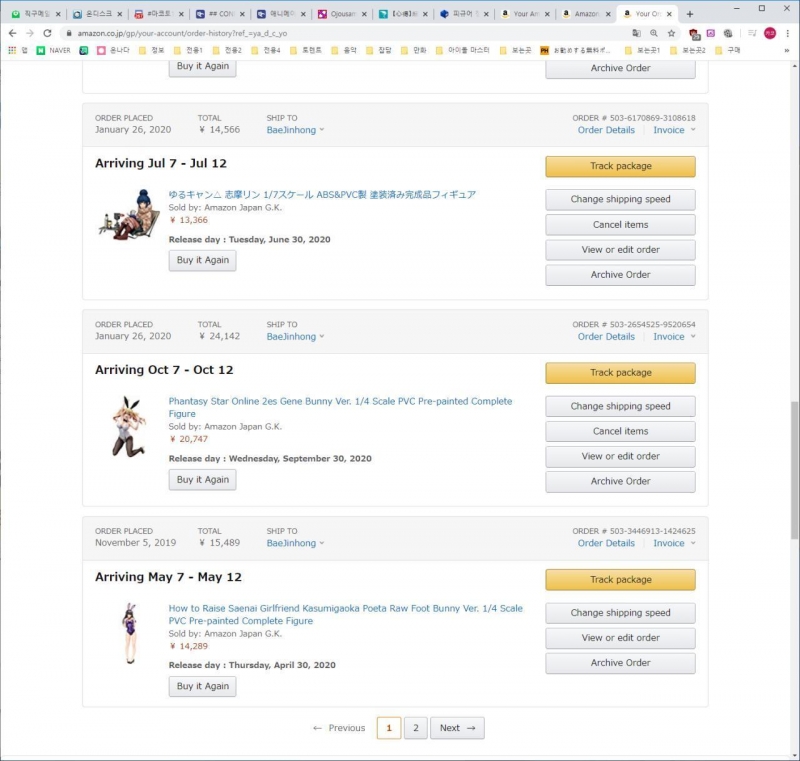Viewport: 800px width, 761px height.
Task: Expand BaeJinhong ship-to dropdown for ¥24,142 order
Action: point(296,337)
